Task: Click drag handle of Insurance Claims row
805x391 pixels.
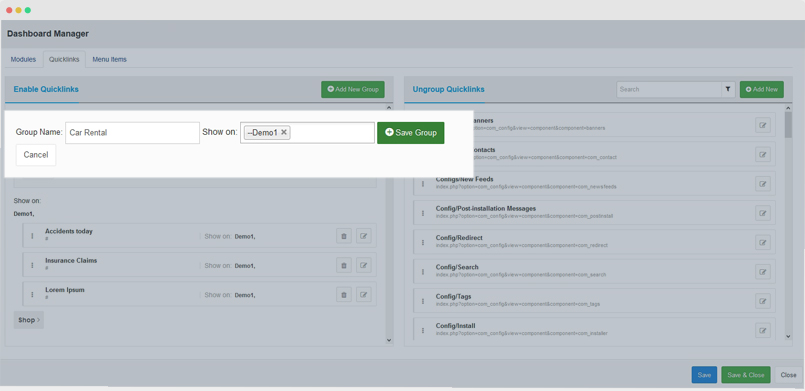Action: (32, 265)
